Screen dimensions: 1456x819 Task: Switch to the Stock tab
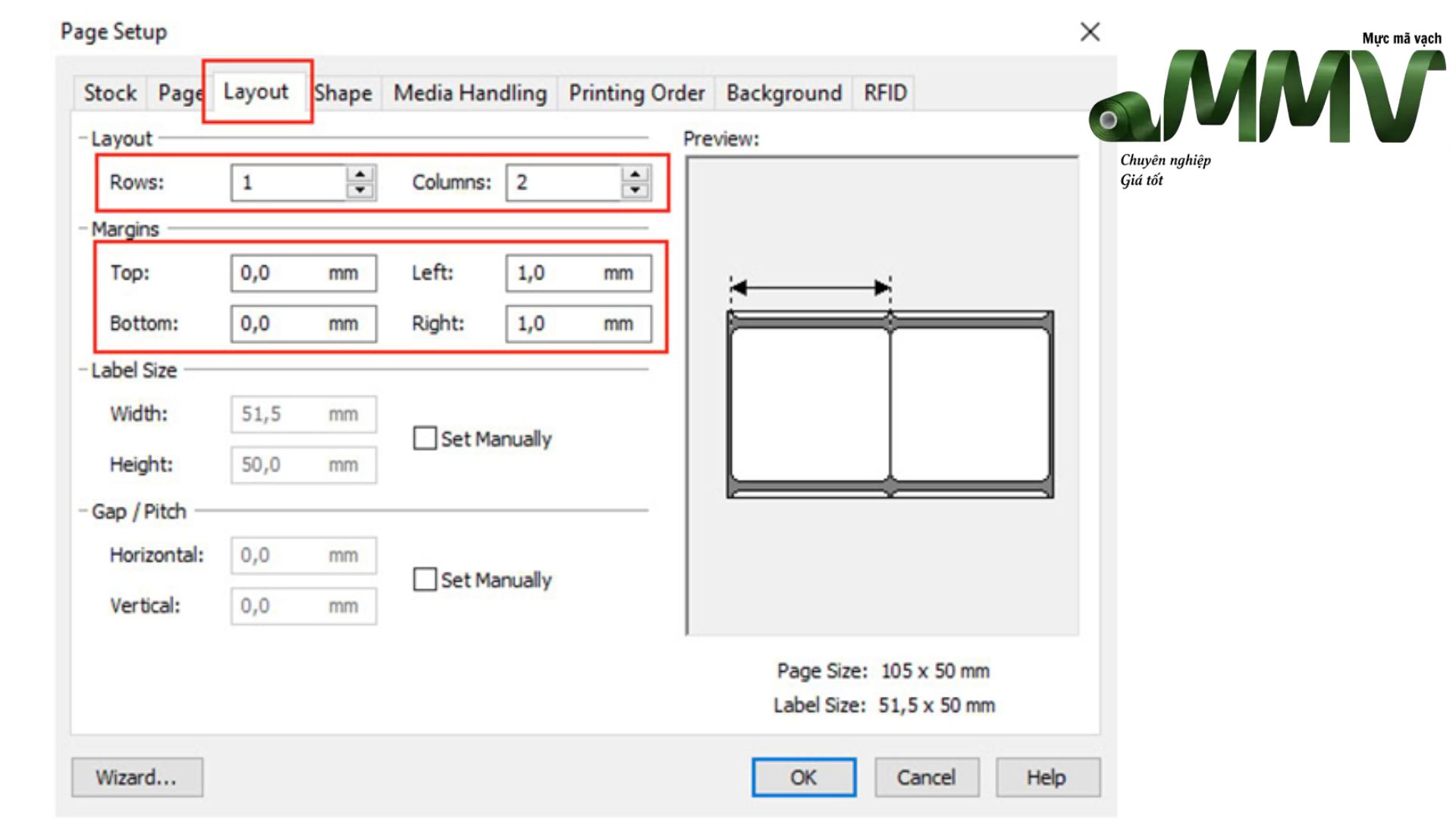click(x=110, y=93)
